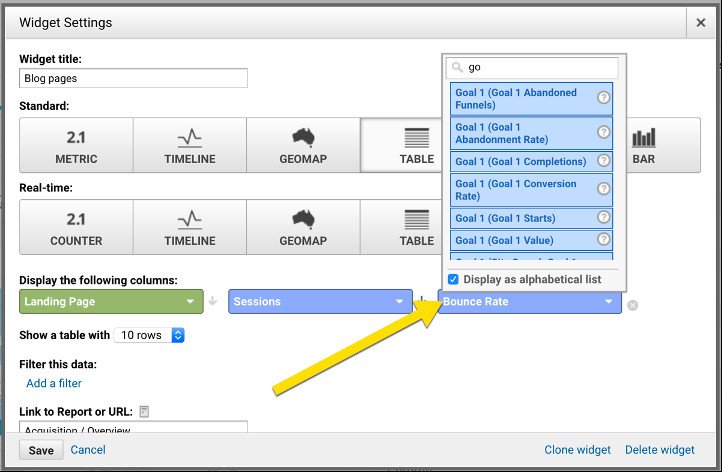
Task: Click help icon for Goal 1 Abandoned Funnels
Action: (x=603, y=98)
